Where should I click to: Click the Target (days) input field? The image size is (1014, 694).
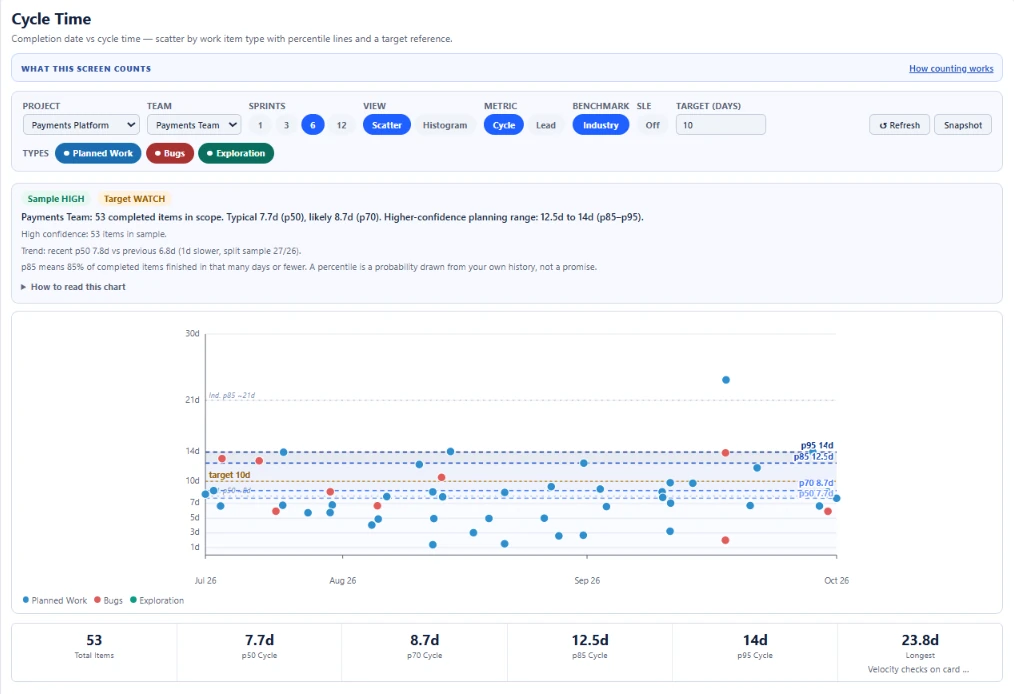point(721,125)
